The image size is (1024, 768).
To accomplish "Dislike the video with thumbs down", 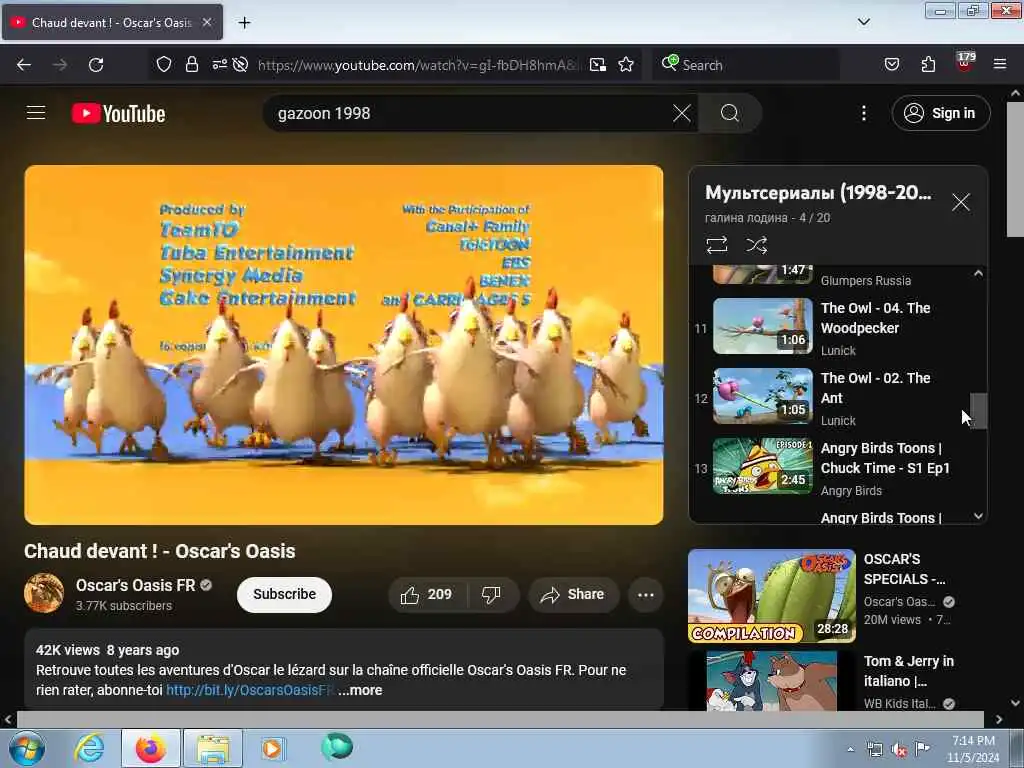I will [x=491, y=594].
